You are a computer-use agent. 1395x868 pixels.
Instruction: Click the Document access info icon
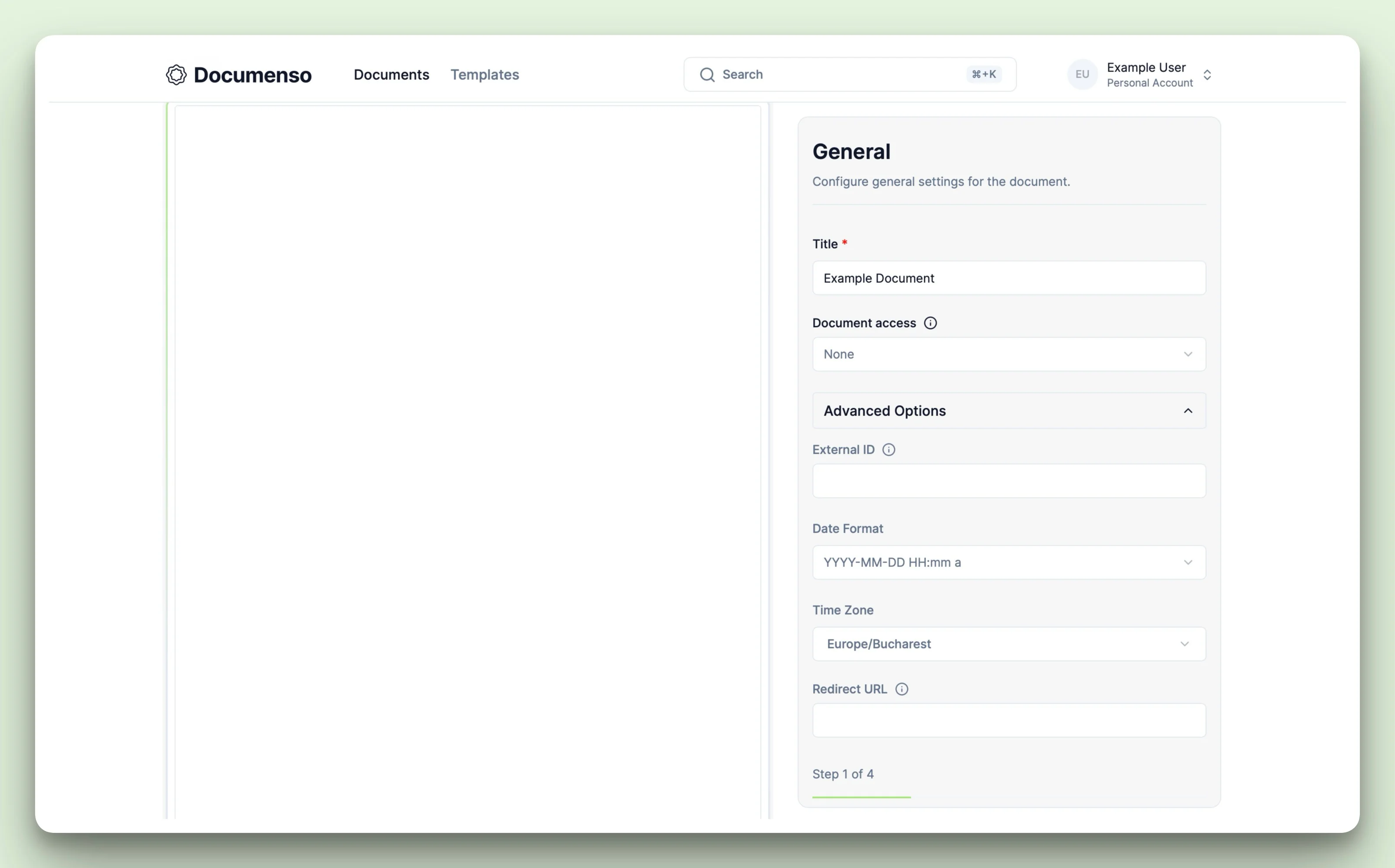tap(930, 323)
